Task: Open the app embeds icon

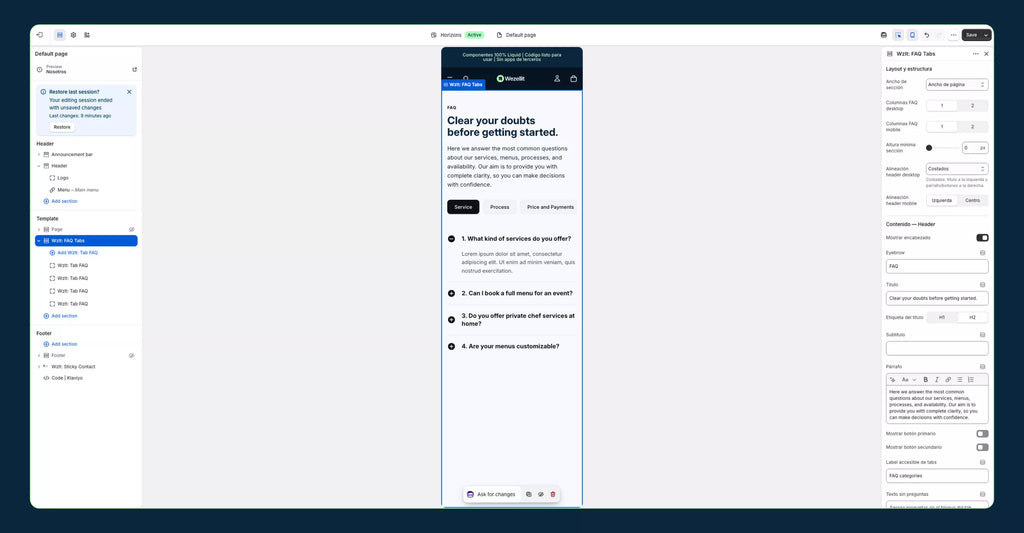Action: [87, 35]
